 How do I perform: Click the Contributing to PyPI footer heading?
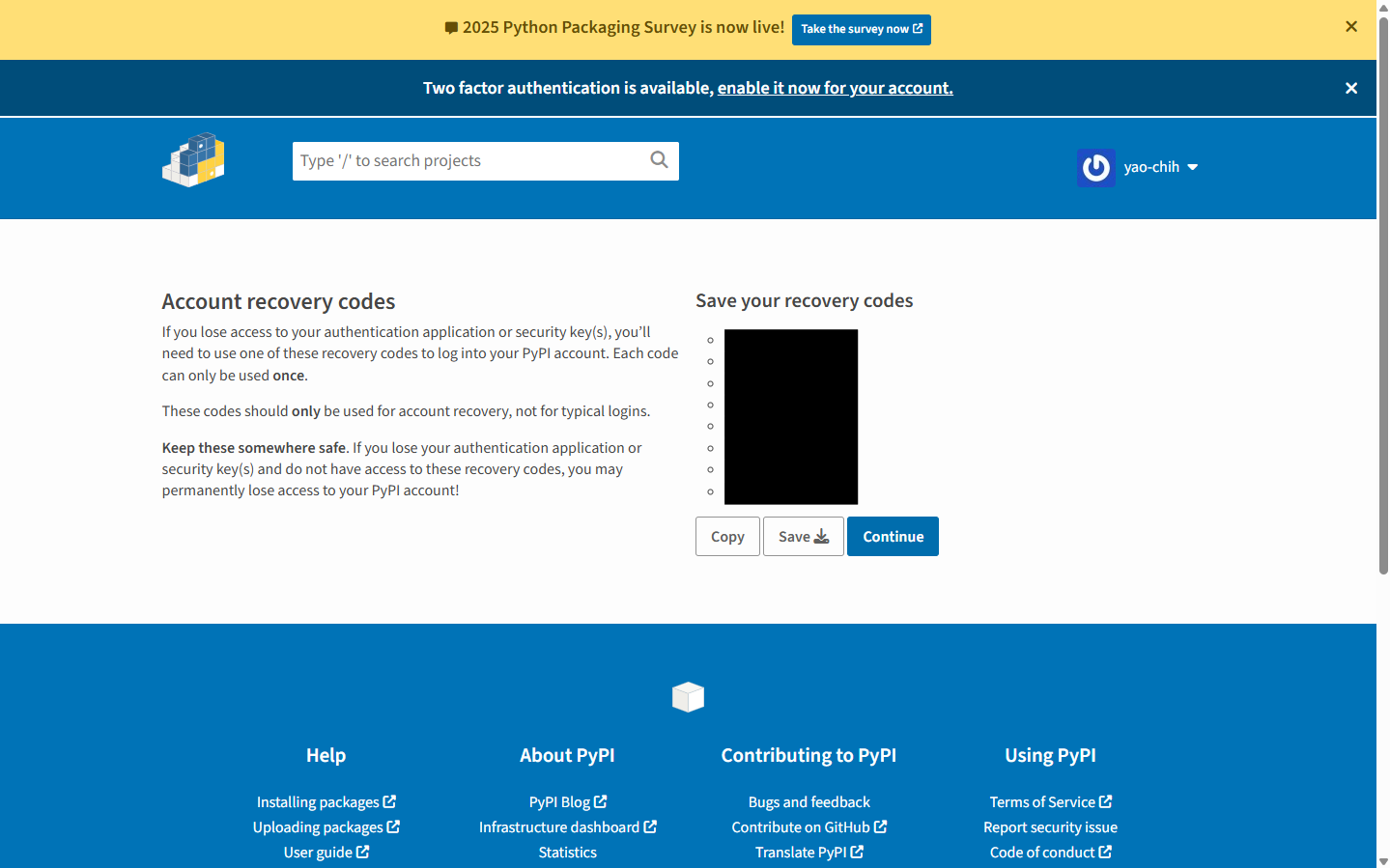click(809, 756)
